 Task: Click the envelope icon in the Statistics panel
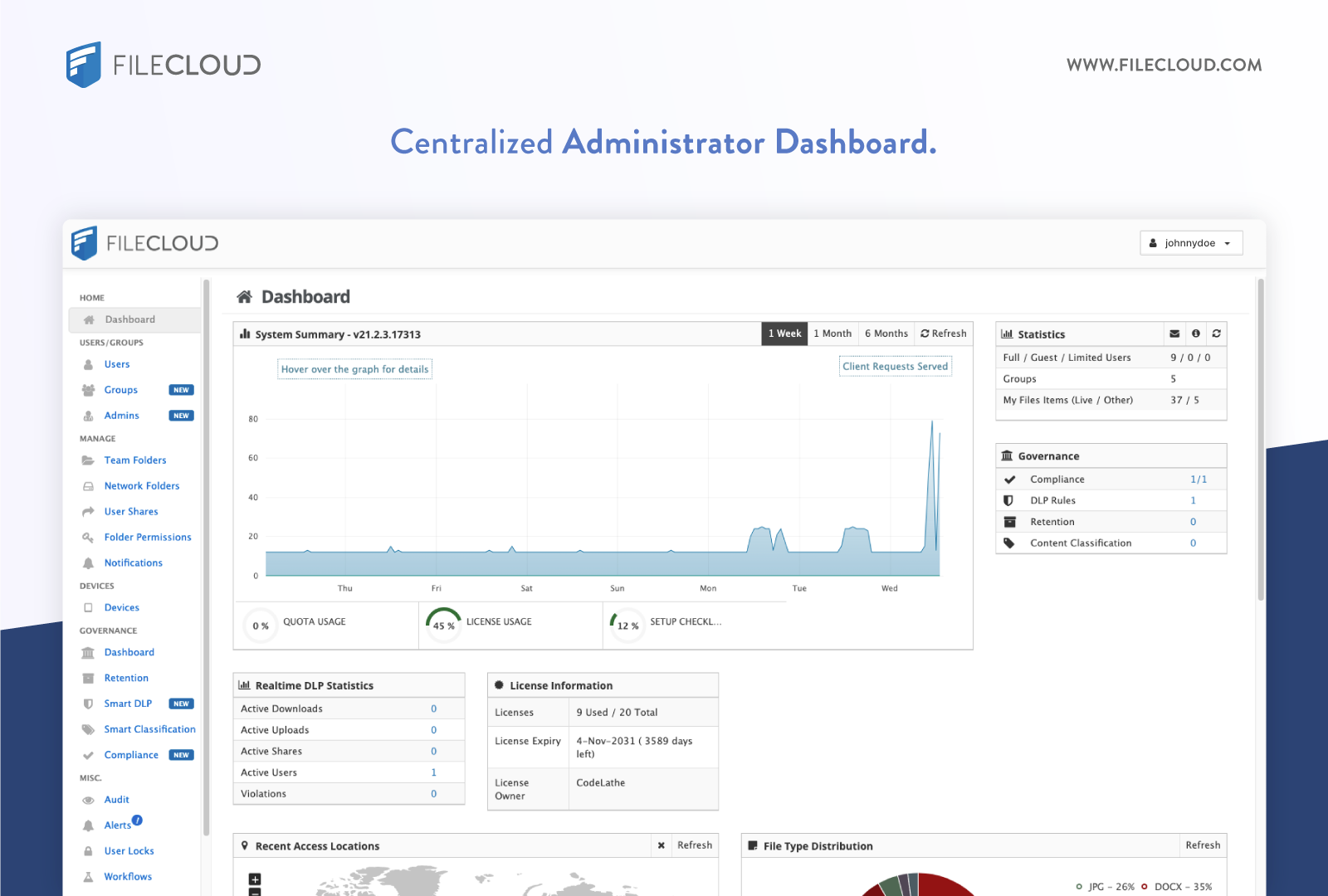1174,334
